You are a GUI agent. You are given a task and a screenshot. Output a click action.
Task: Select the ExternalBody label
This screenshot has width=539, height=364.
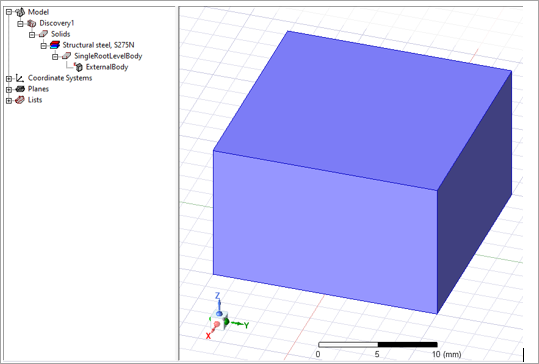pos(107,67)
